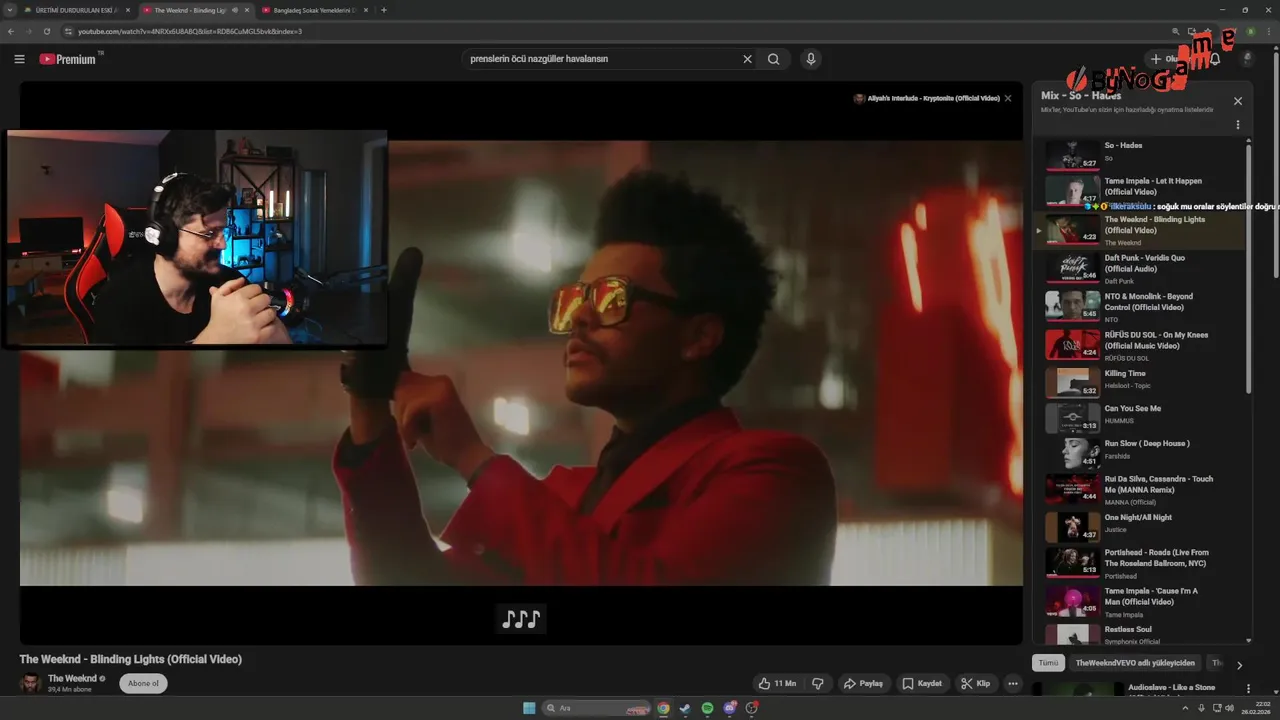Clear the search box with the X
Image resolution: width=1280 pixels, height=720 pixels.
(747, 59)
